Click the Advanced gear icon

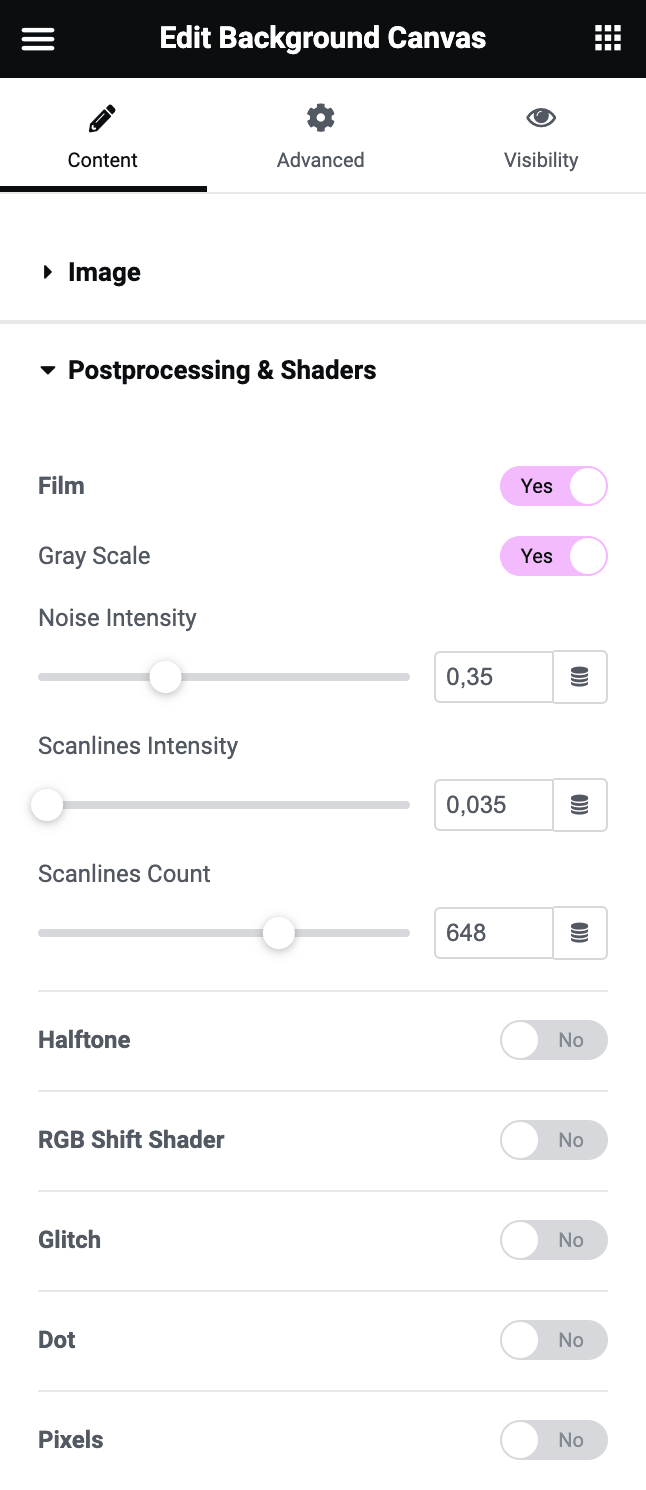320,118
